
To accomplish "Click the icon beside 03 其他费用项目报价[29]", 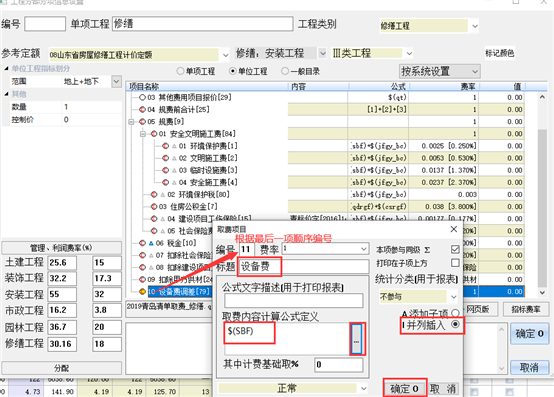I will pyautogui.click(x=142, y=97).
